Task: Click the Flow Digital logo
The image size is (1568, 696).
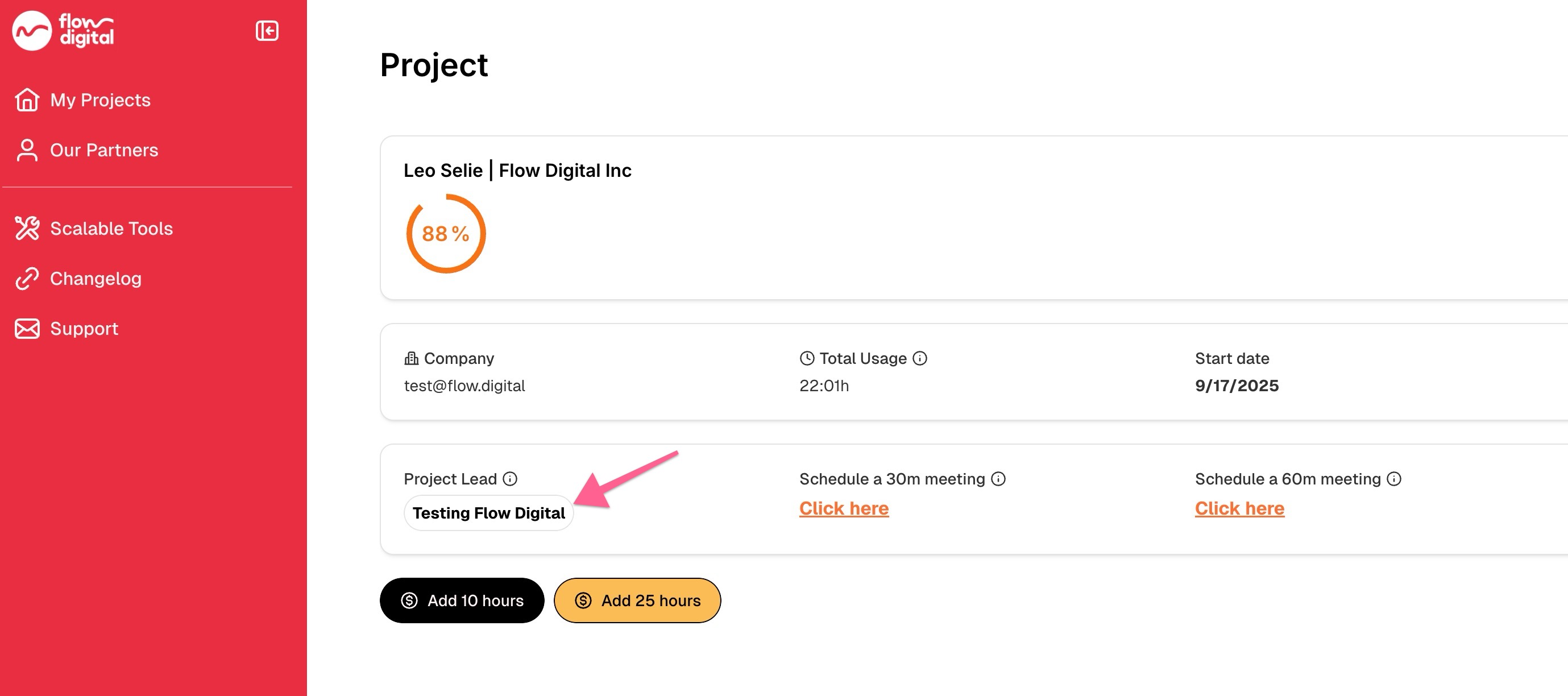Action: tap(63, 31)
